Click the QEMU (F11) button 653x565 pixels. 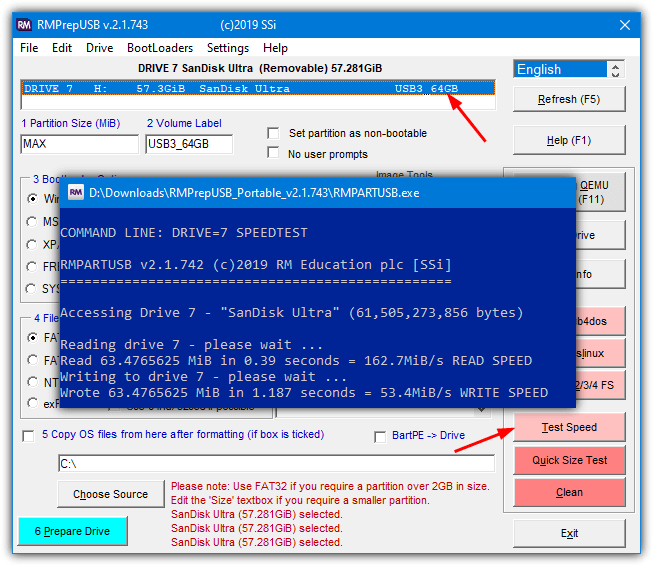point(601,192)
